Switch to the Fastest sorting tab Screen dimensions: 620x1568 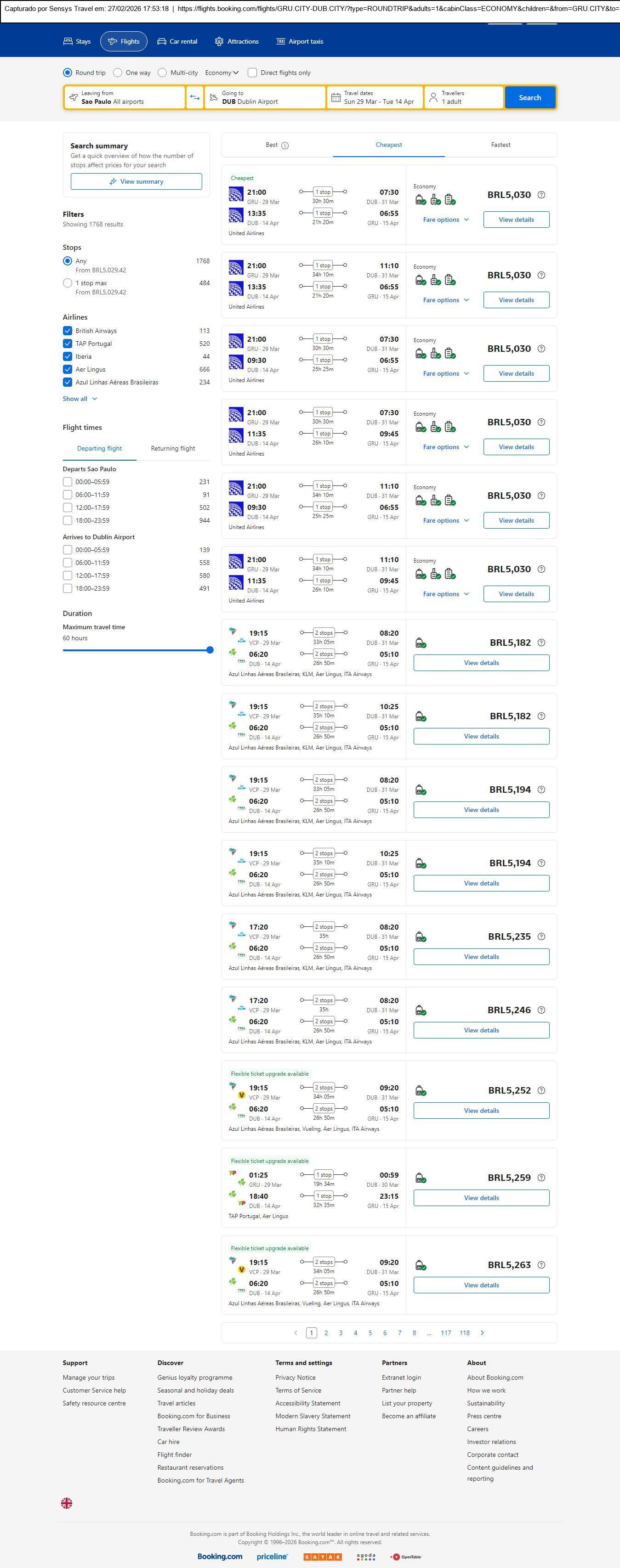pyautogui.click(x=501, y=145)
